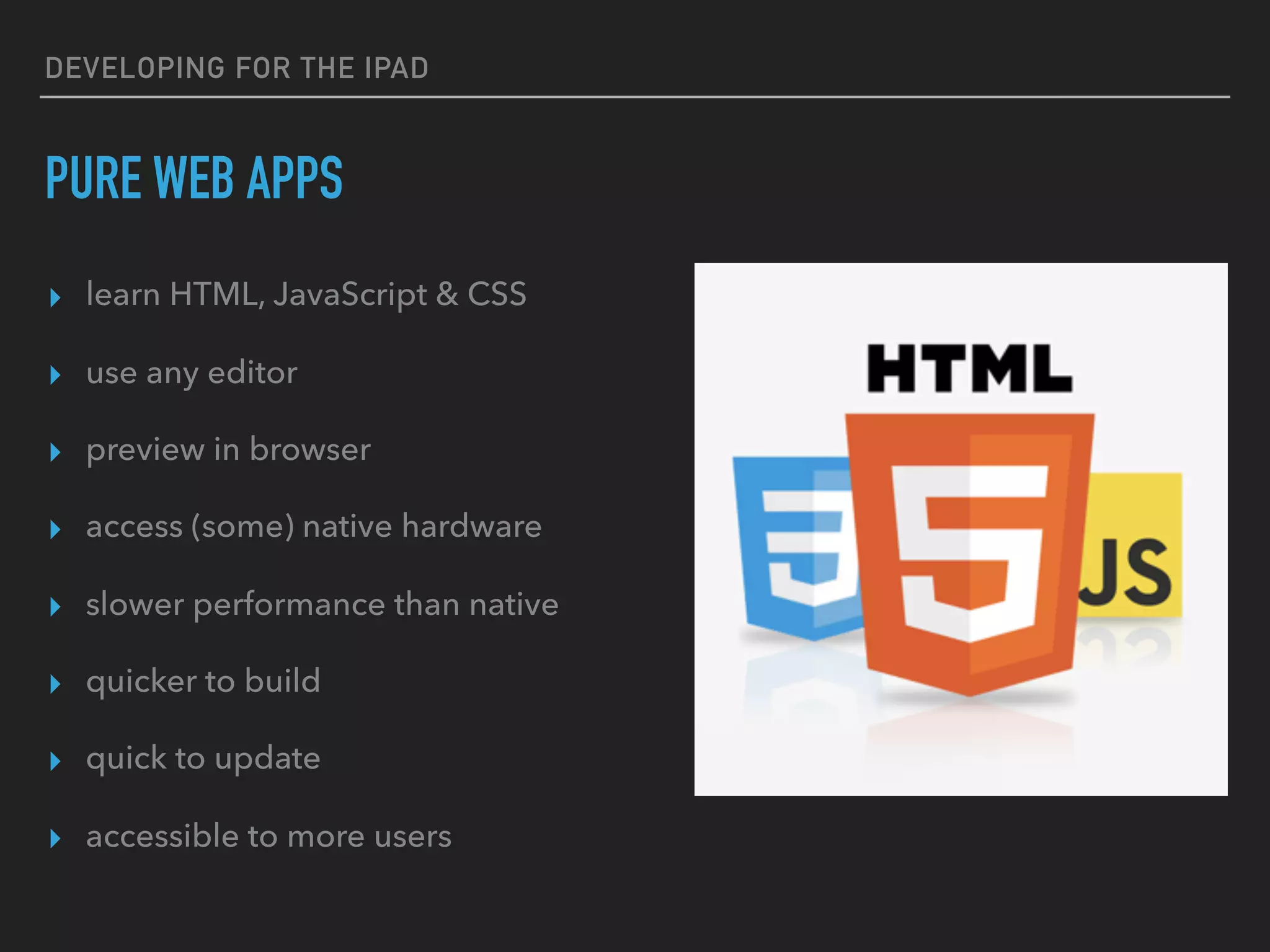
Task: Click the bullet arrow beside 'quicker to build'
Action: (55, 684)
